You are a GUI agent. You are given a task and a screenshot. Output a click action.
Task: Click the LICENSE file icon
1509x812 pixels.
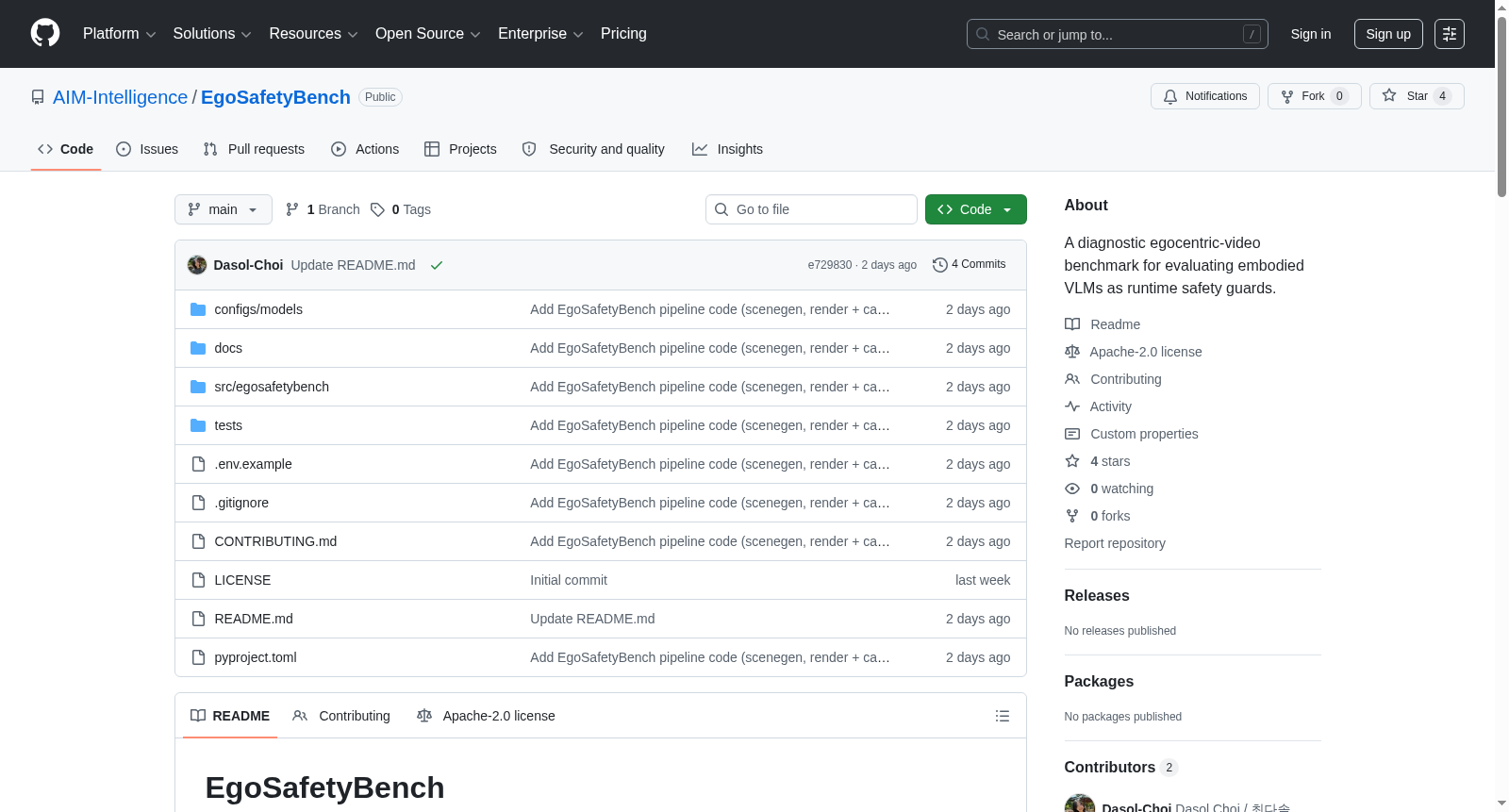pos(198,580)
